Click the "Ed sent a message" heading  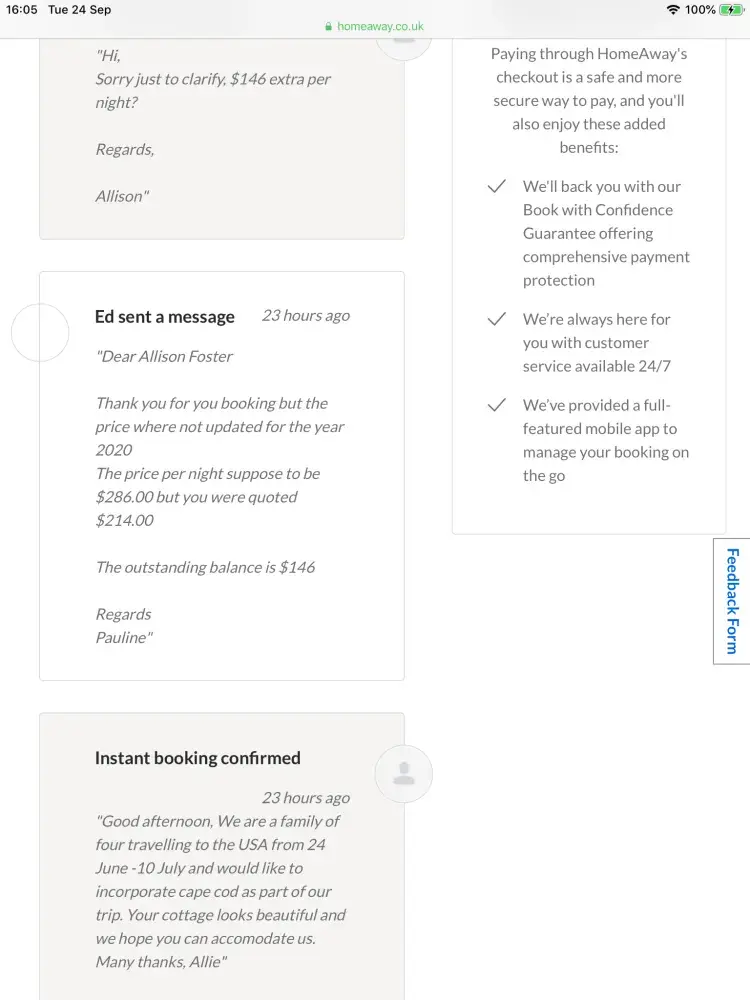[165, 317]
